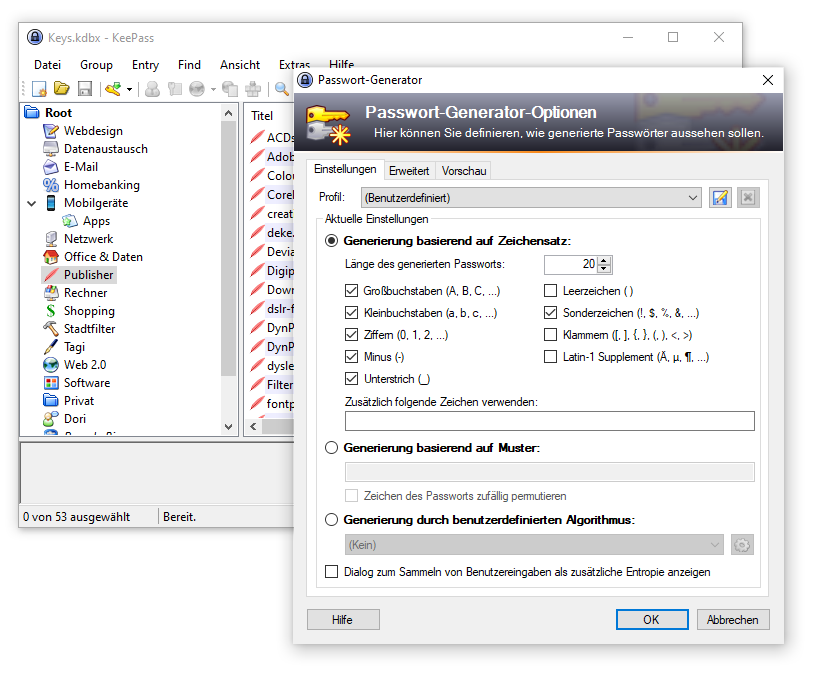This screenshot has height=673, width=820.
Task: Decrease password length with down arrow
Action: click(604, 268)
